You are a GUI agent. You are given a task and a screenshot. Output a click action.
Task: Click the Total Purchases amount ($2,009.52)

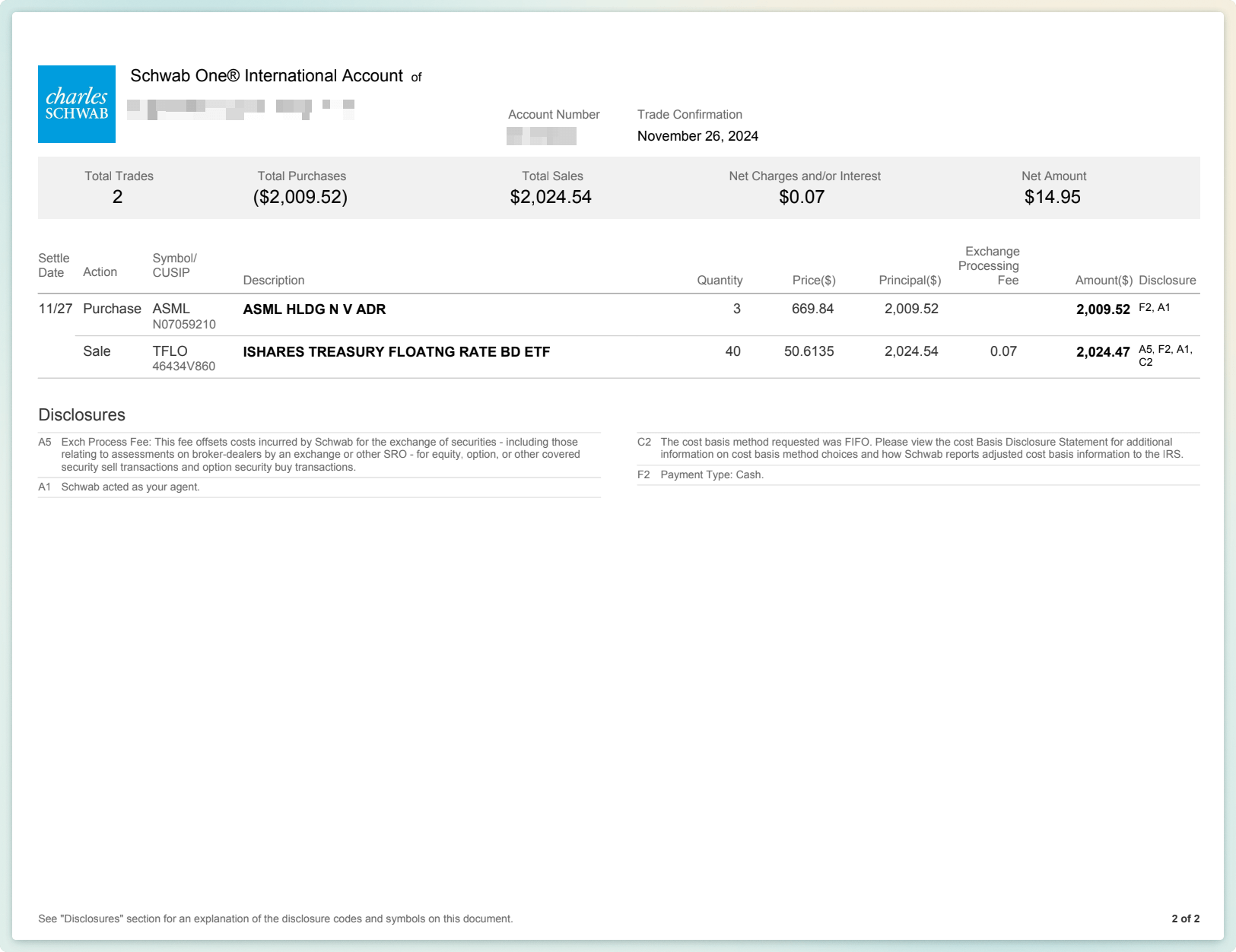click(x=300, y=197)
